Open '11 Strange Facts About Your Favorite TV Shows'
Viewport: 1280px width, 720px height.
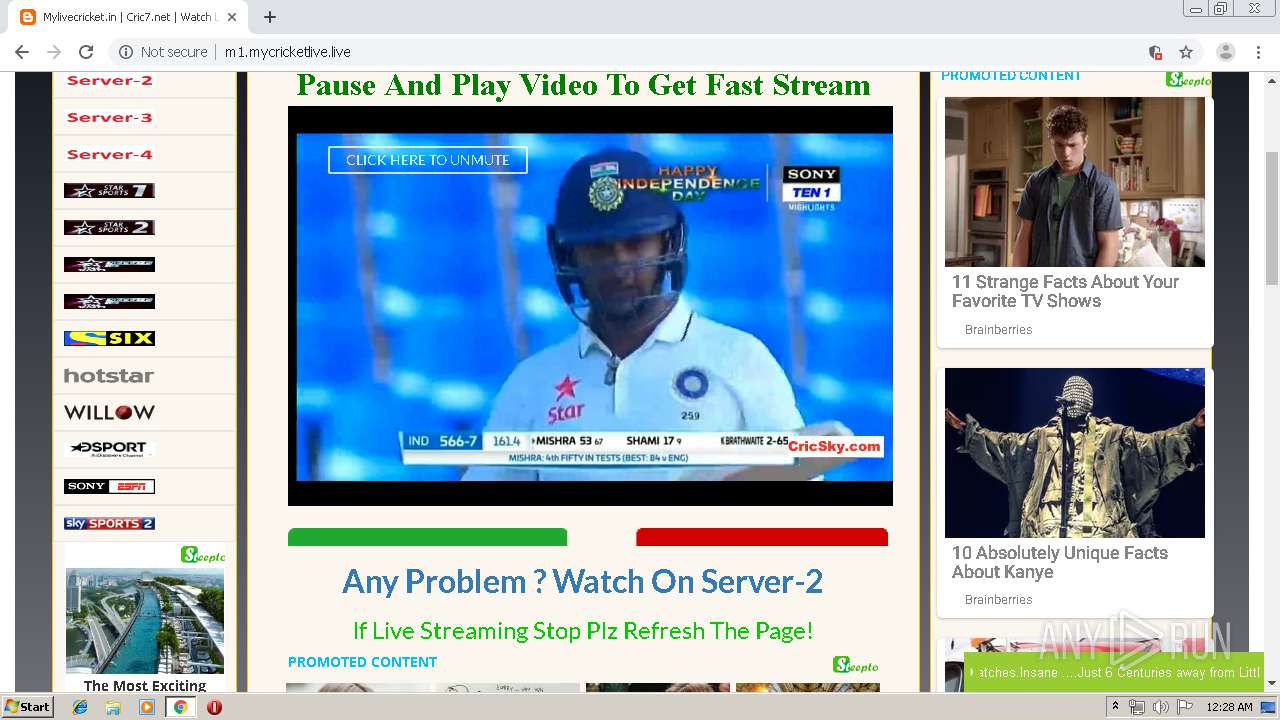[x=1065, y=291]
